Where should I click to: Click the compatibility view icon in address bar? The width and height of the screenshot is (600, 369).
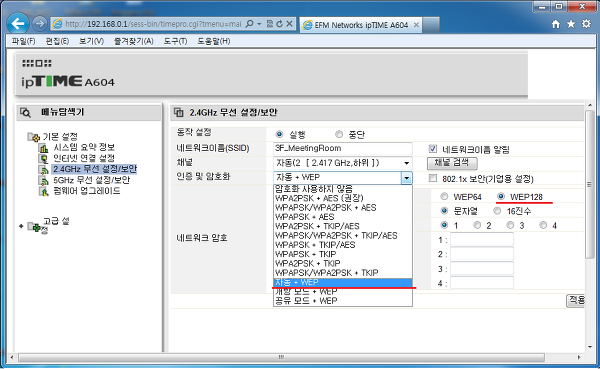tap(270, 24)
